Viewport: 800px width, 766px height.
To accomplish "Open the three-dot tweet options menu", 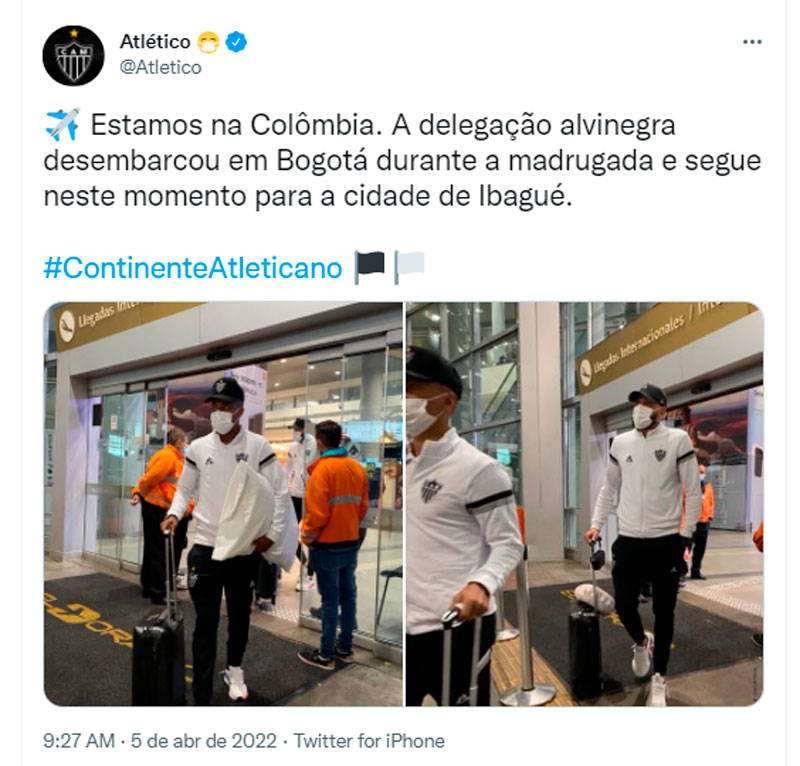I will [752, 42].
